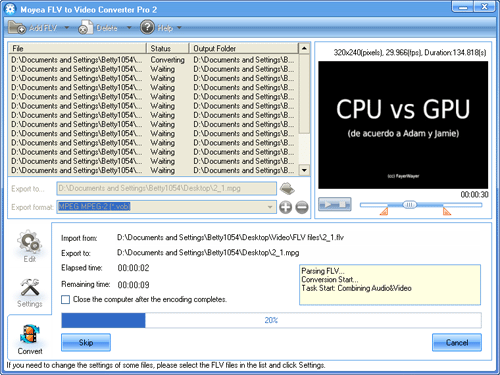Click the Remaining time value 00:00:09
Screen dimensions: 500x375
coord(133,285)
